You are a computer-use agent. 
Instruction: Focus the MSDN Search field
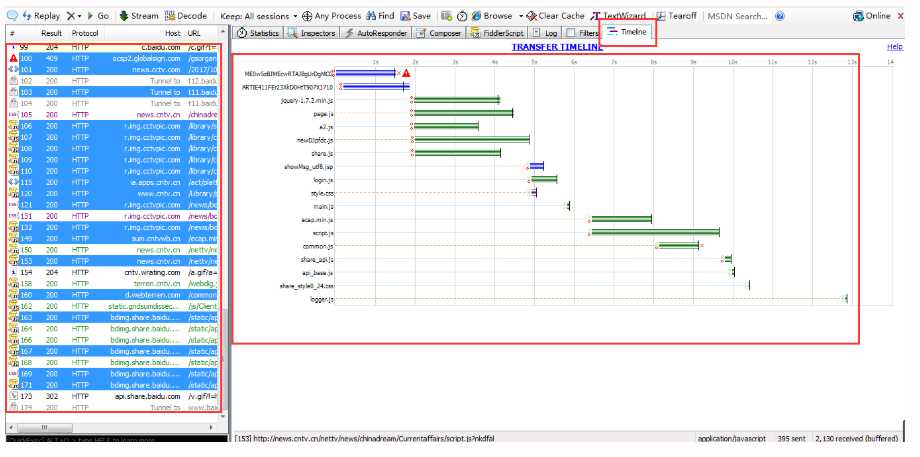(x=738, y=16)
